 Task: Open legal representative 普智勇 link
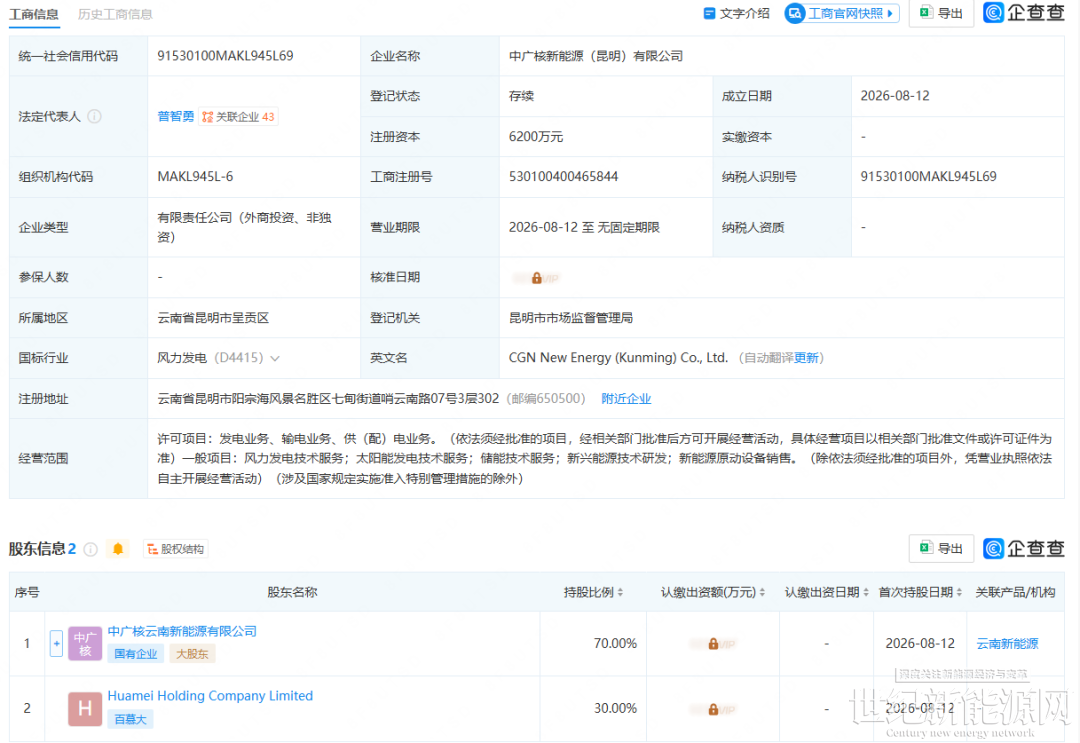point(176,116)
